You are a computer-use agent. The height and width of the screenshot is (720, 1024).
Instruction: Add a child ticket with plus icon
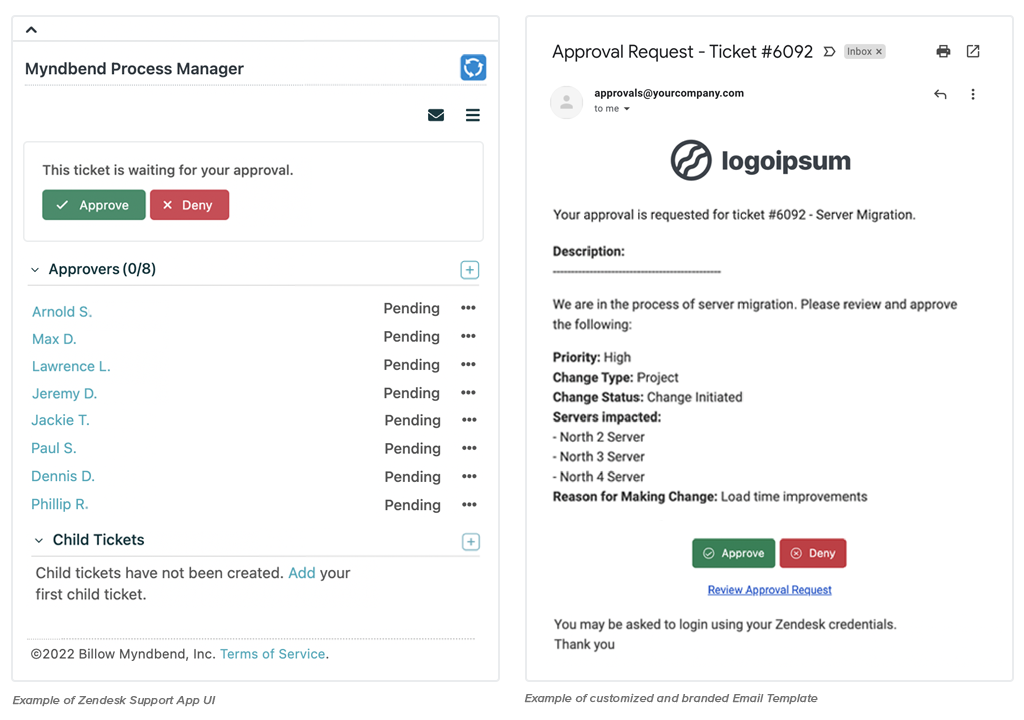[471, 542]
